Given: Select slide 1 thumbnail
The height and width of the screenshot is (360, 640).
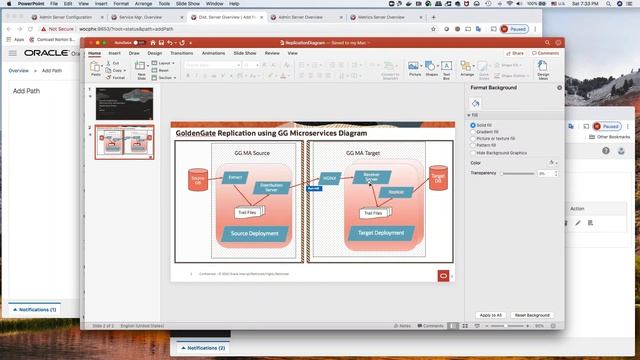Looking at the screenshot, I should [124, 104].
